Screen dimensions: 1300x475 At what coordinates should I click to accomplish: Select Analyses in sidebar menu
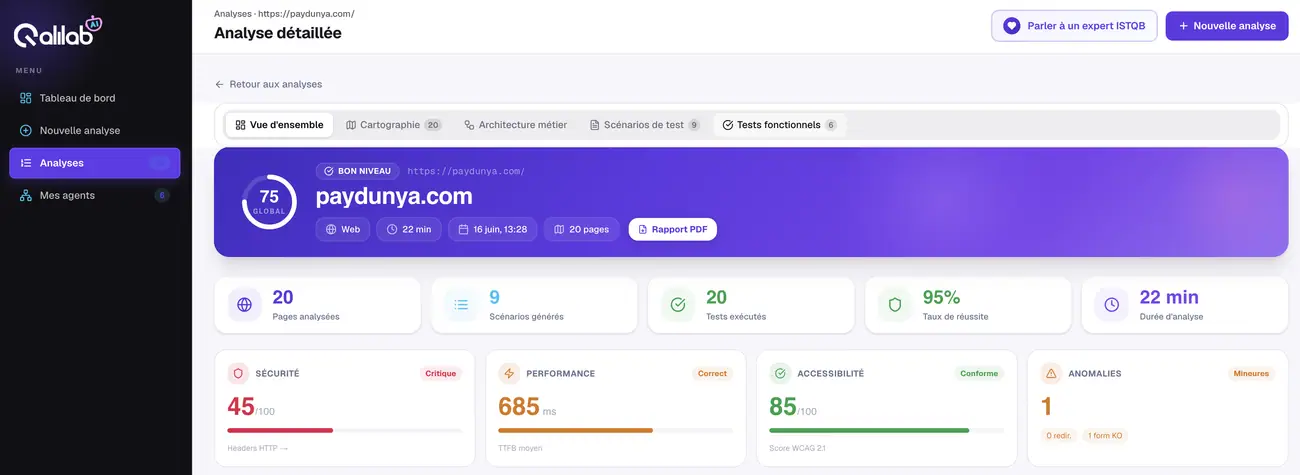tap(95, 163)
